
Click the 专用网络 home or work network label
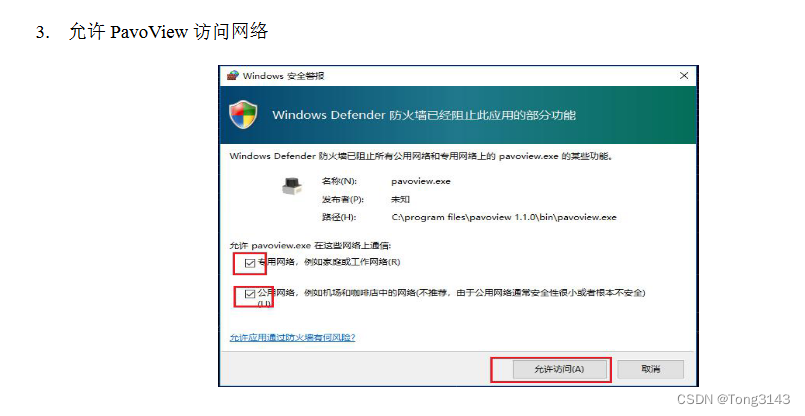(x=329, y=262)
